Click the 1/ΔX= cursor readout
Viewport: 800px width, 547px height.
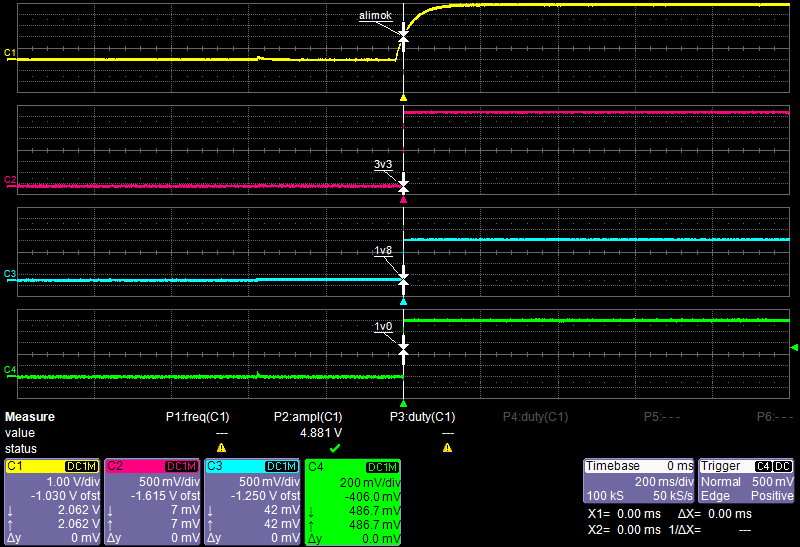(710, 530)
